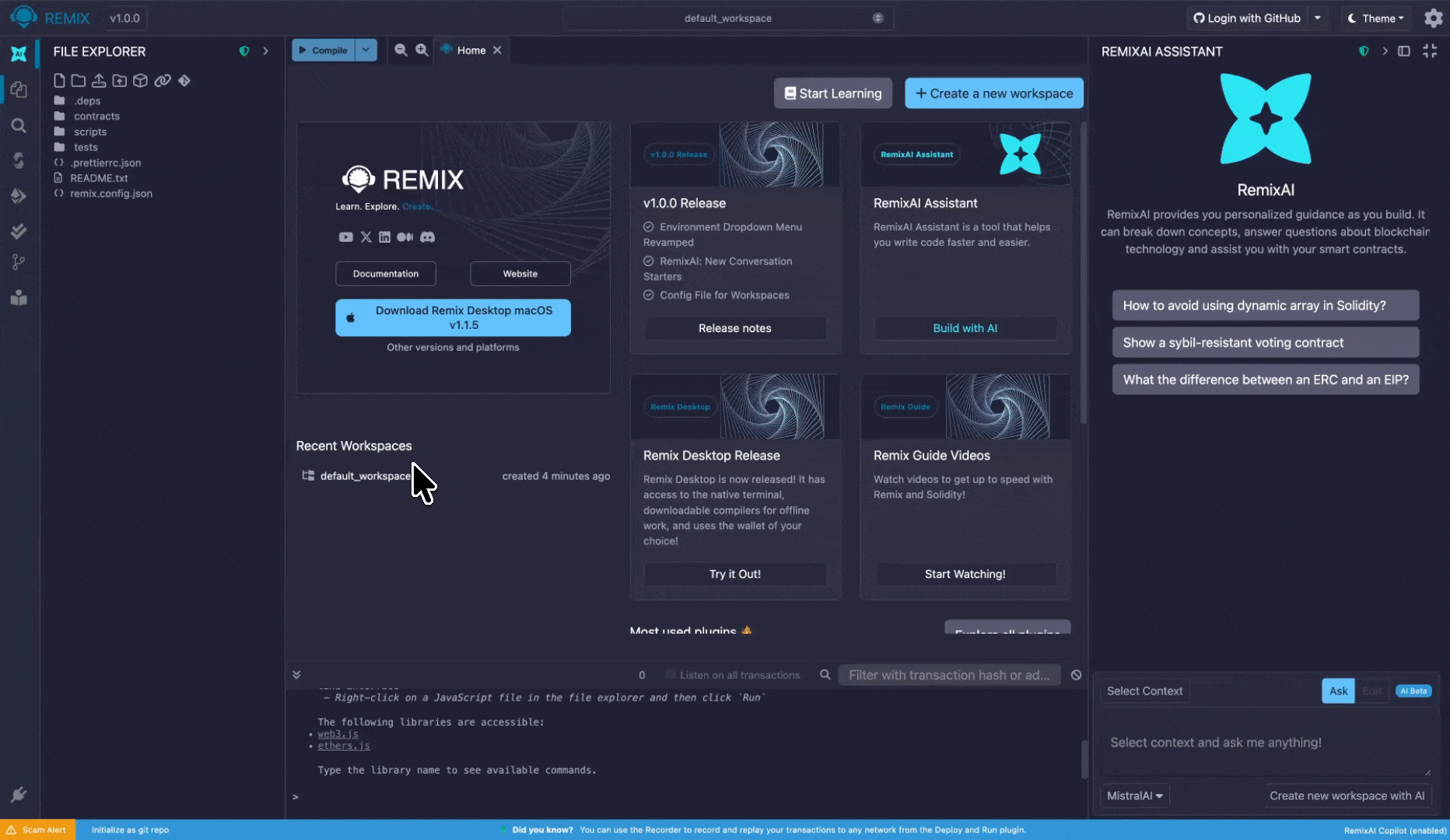Open Solidity unit testing sidebar icon
The width and height of the screenshot is (1450, 840).
coord(19,231)
